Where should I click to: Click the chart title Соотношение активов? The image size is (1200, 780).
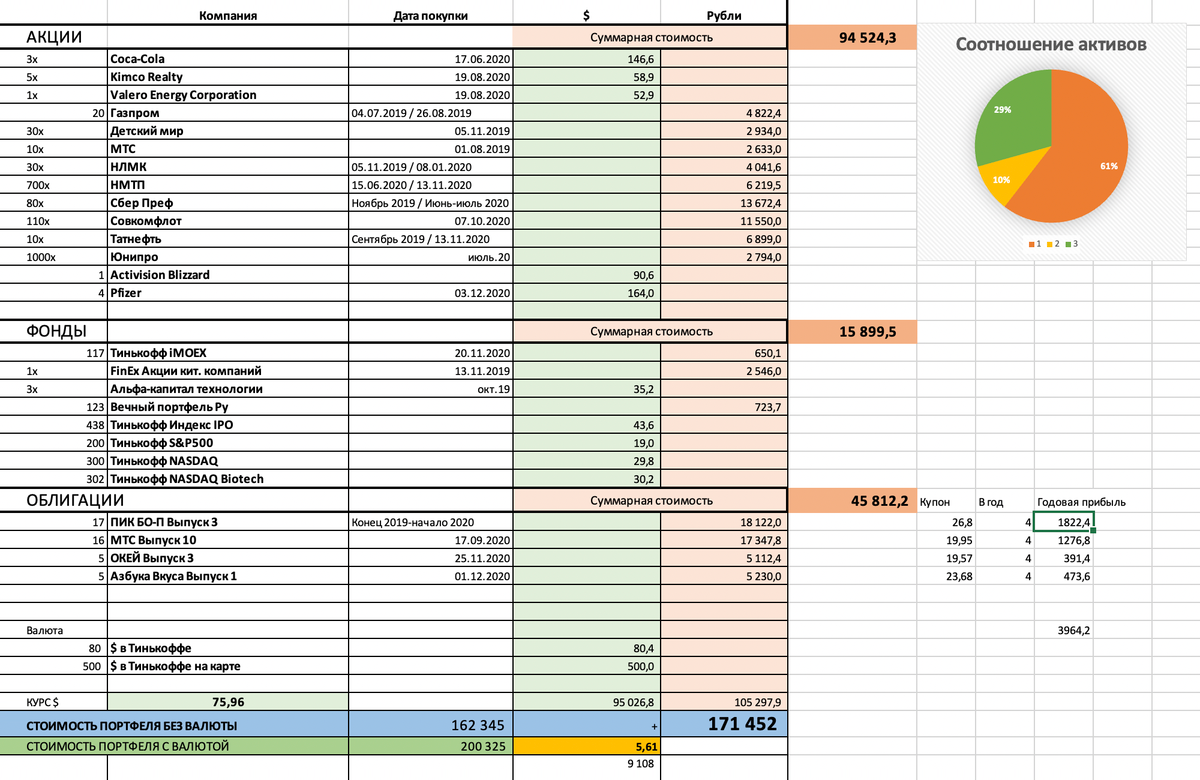coord(1051,45)
